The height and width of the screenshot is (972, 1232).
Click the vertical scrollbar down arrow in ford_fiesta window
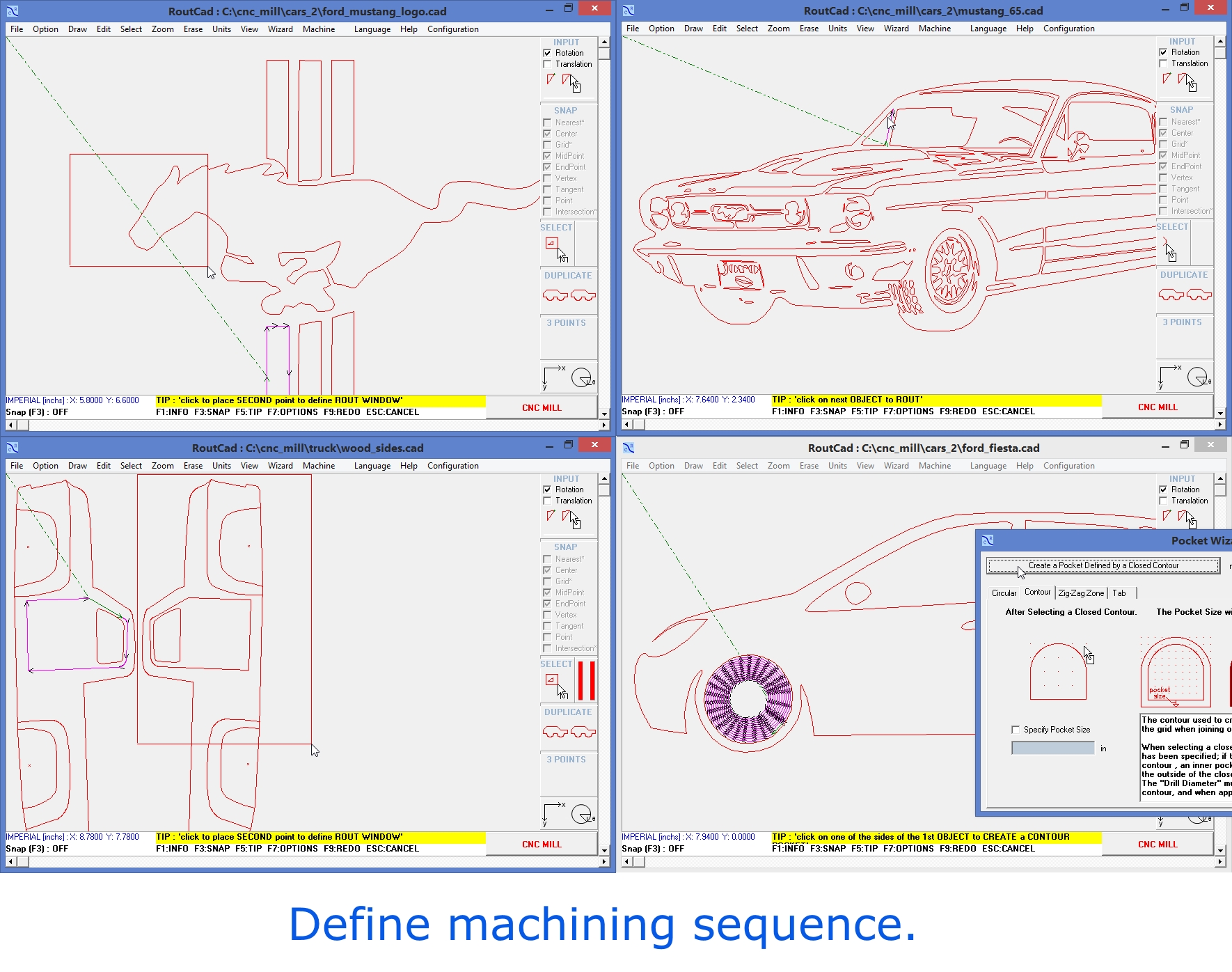1220,850
